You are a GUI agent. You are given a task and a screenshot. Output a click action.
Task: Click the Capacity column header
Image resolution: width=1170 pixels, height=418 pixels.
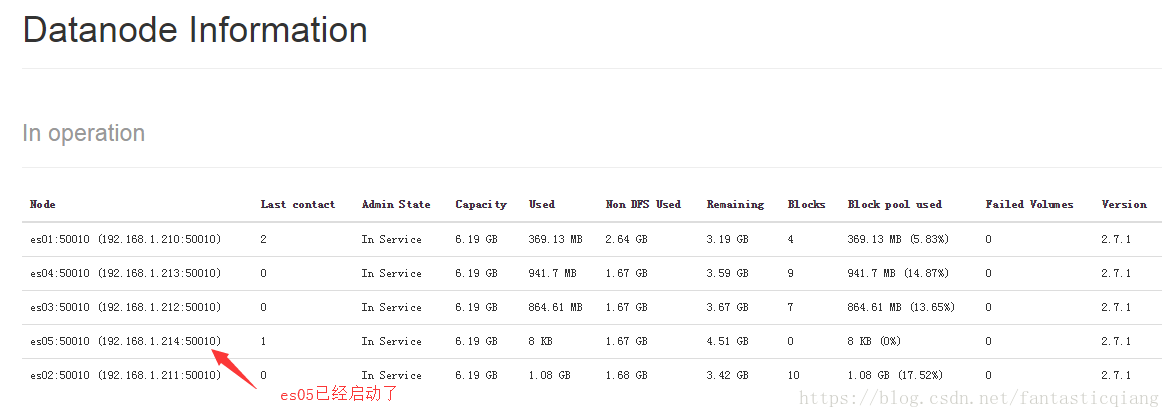(481, 204)
